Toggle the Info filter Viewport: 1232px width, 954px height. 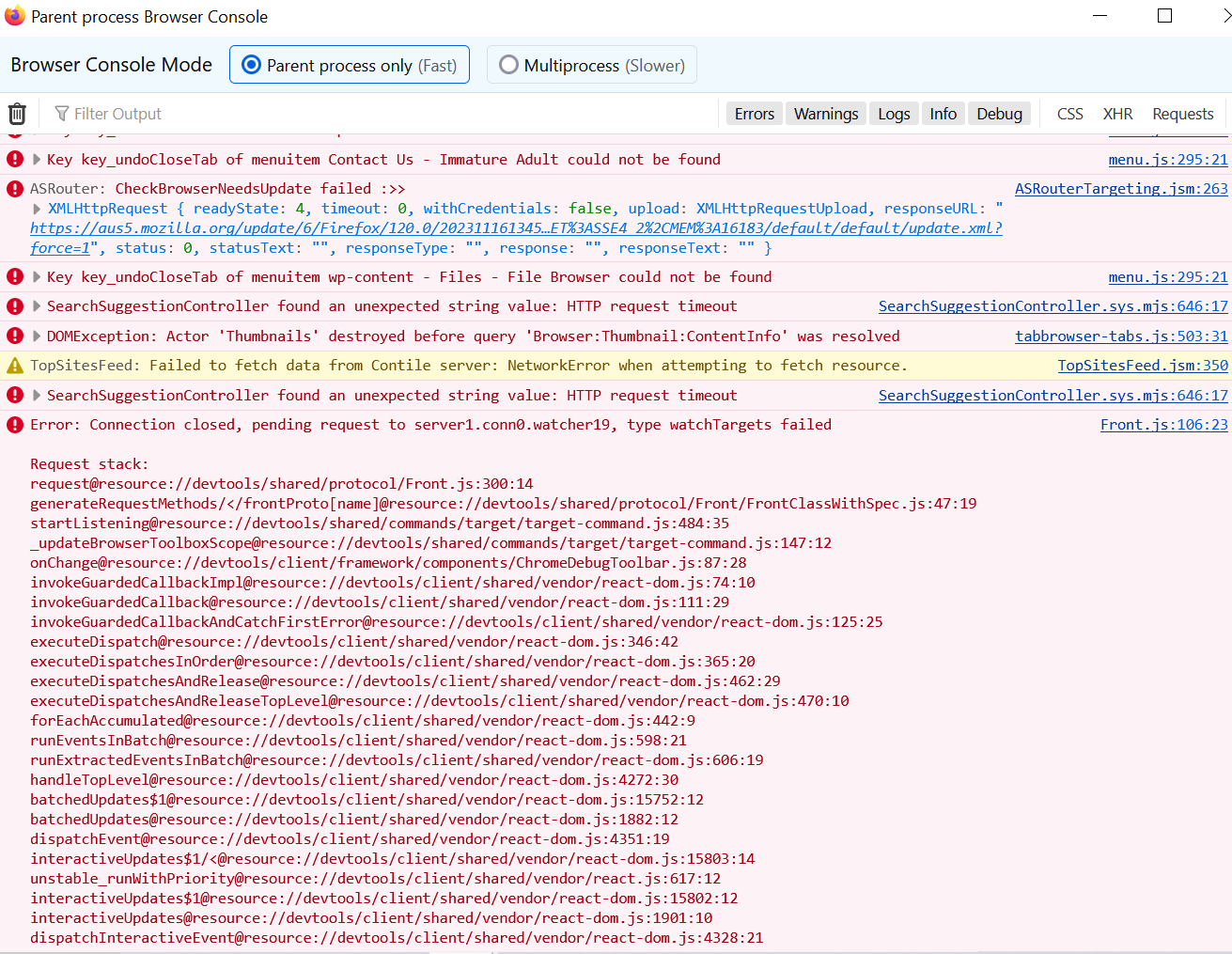pos(943,114)
